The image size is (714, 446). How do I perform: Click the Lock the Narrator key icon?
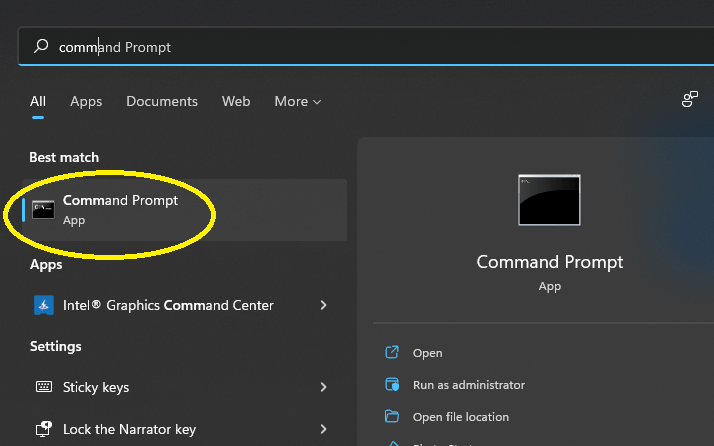44,429
